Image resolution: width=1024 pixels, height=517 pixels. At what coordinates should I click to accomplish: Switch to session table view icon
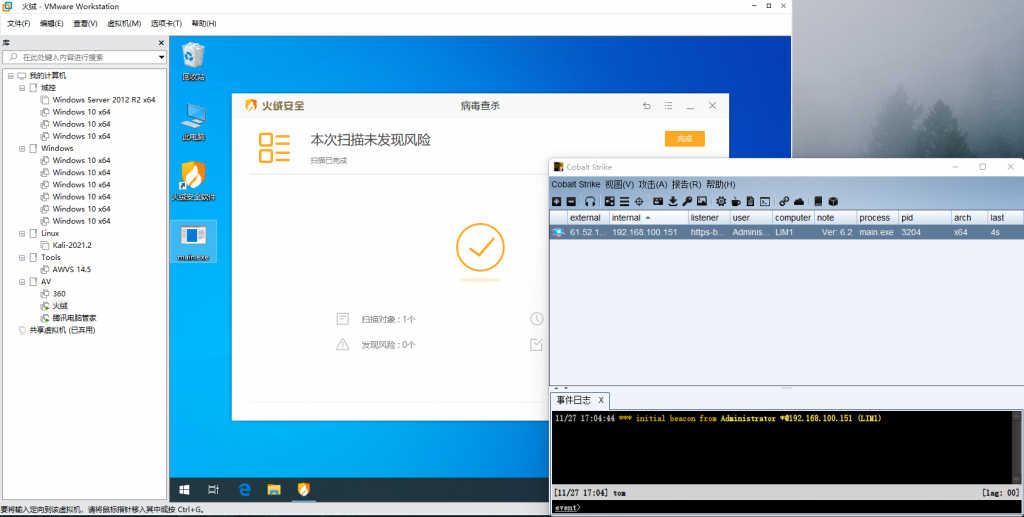coord(624,202)
